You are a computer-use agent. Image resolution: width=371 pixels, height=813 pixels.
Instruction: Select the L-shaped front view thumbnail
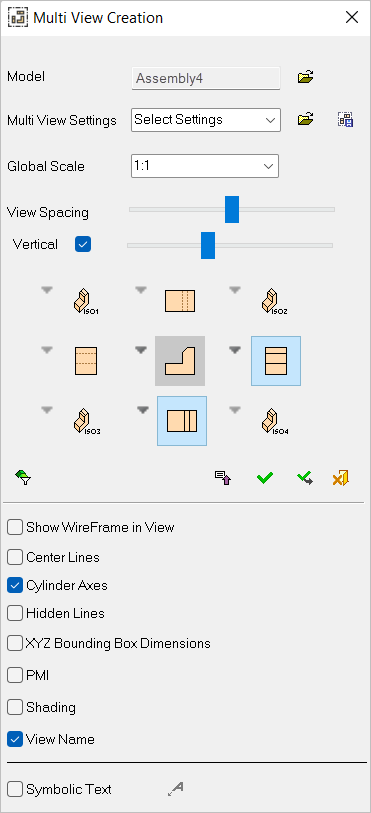pos(180,361)
